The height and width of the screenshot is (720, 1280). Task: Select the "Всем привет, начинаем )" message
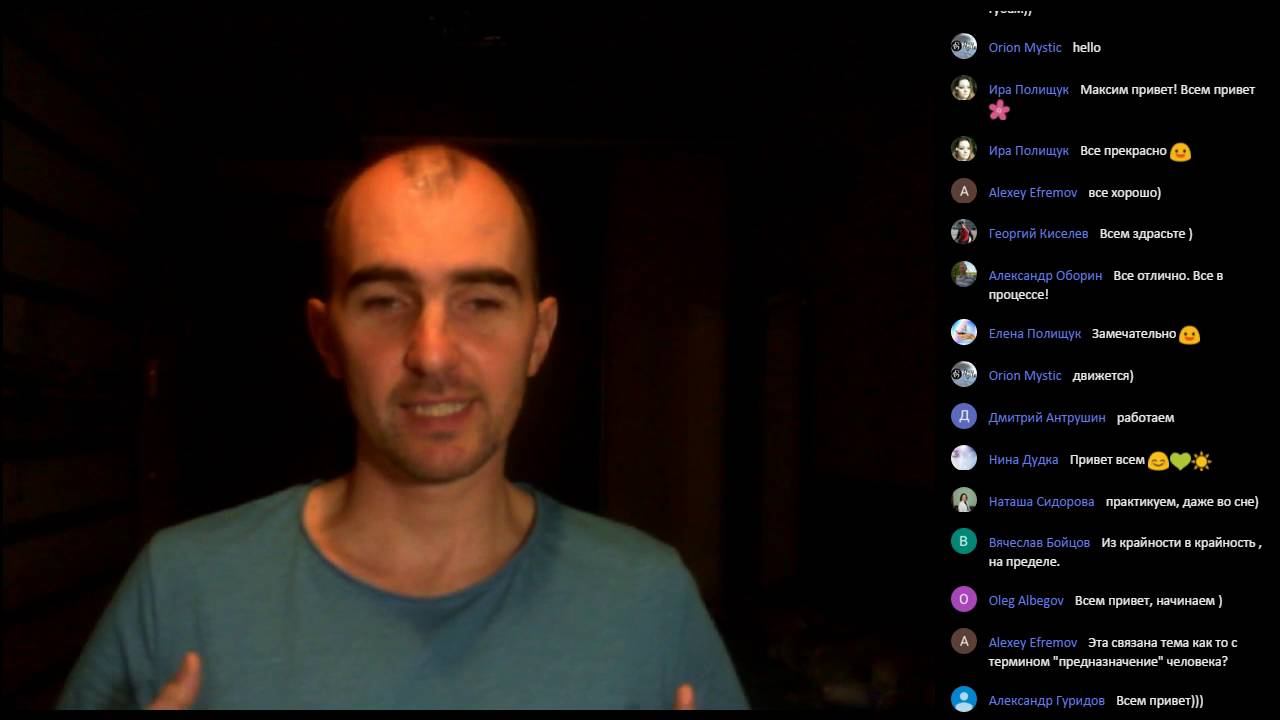pos(1148,600)
